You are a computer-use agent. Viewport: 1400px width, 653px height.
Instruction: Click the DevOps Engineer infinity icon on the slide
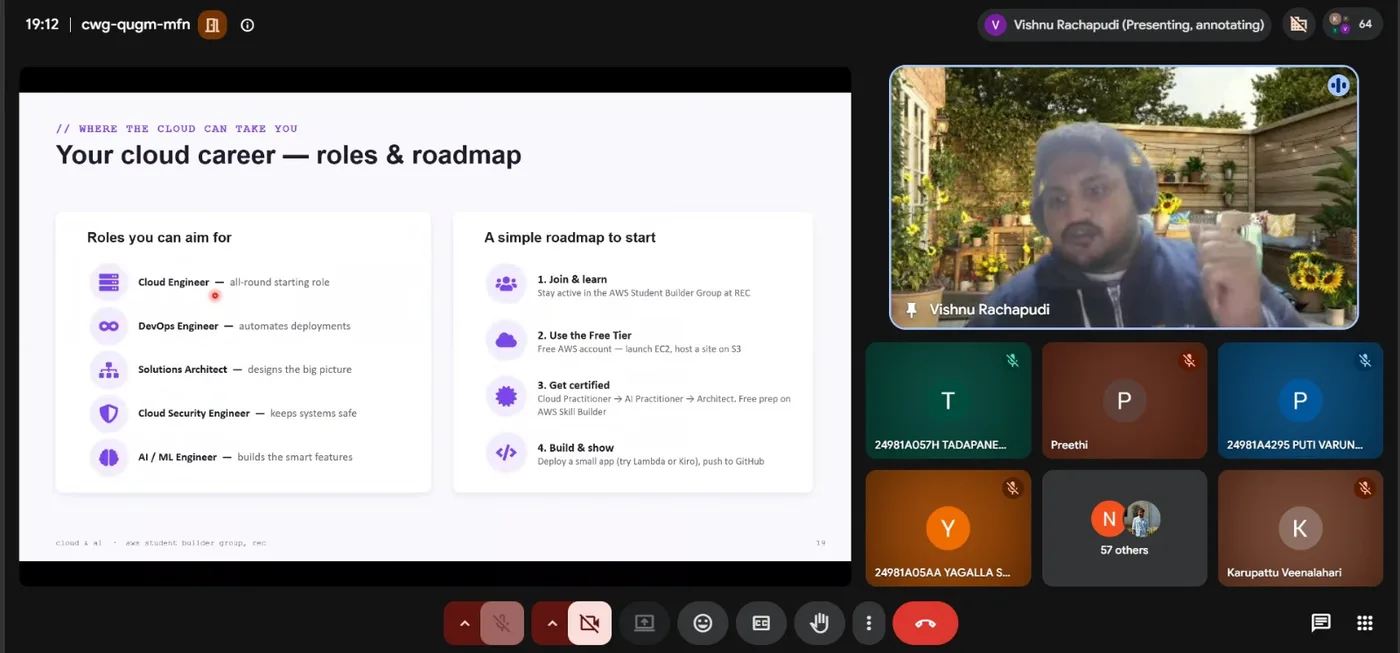tap(109, 326)
